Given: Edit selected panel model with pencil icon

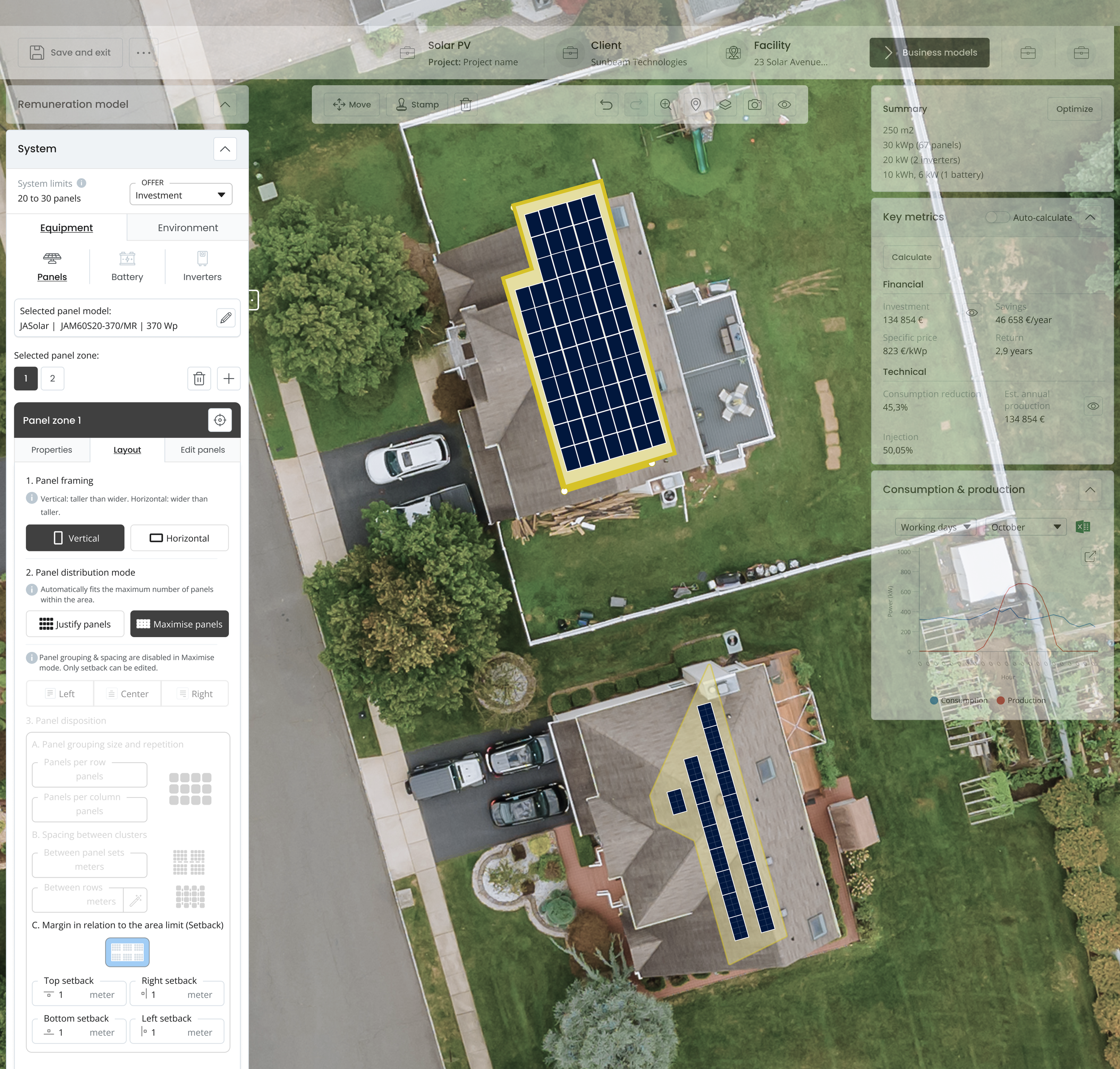Looking at the screenshot, I should tap(226, 318).
